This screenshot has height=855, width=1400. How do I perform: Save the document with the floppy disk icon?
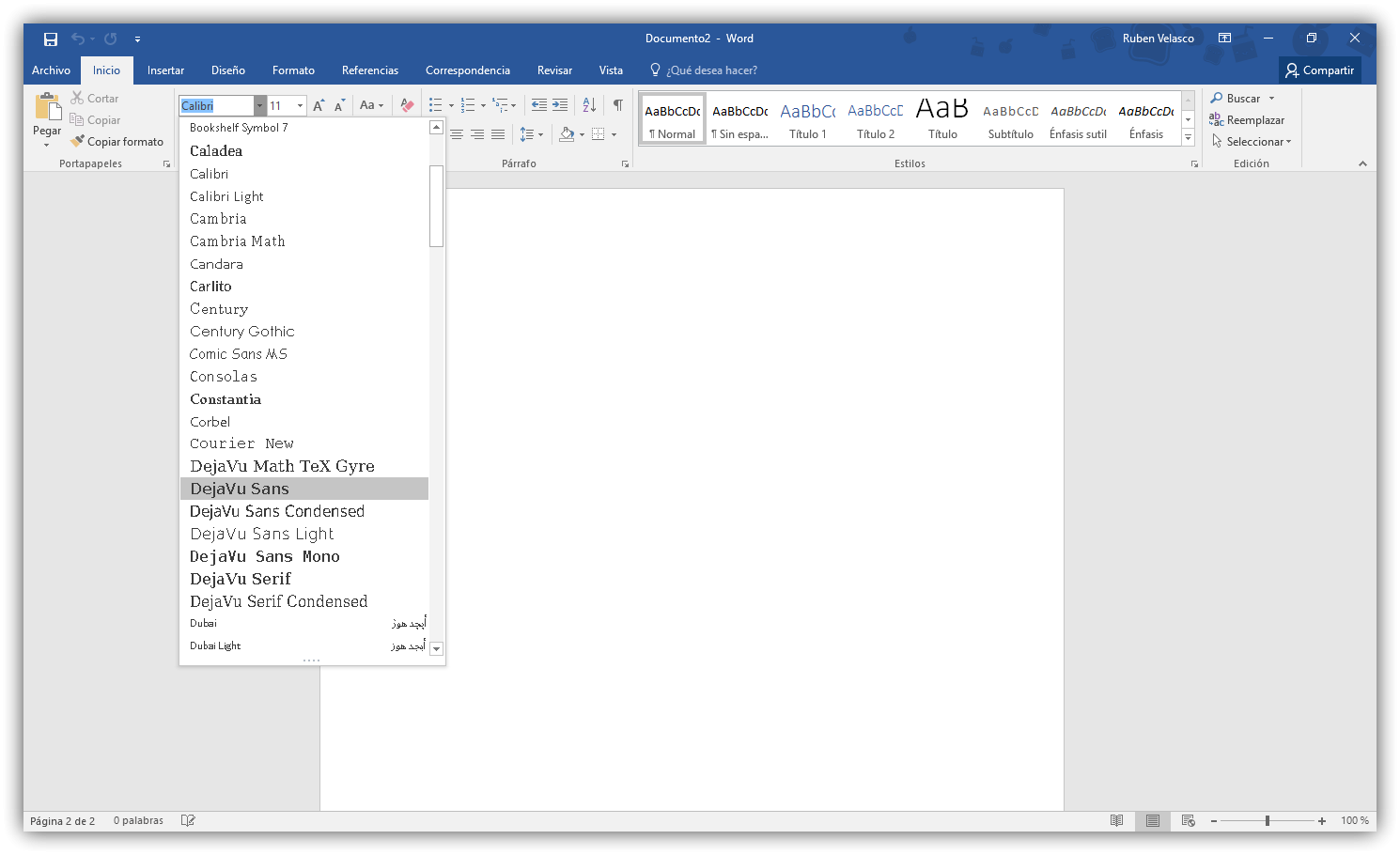[x=51, y=39]
